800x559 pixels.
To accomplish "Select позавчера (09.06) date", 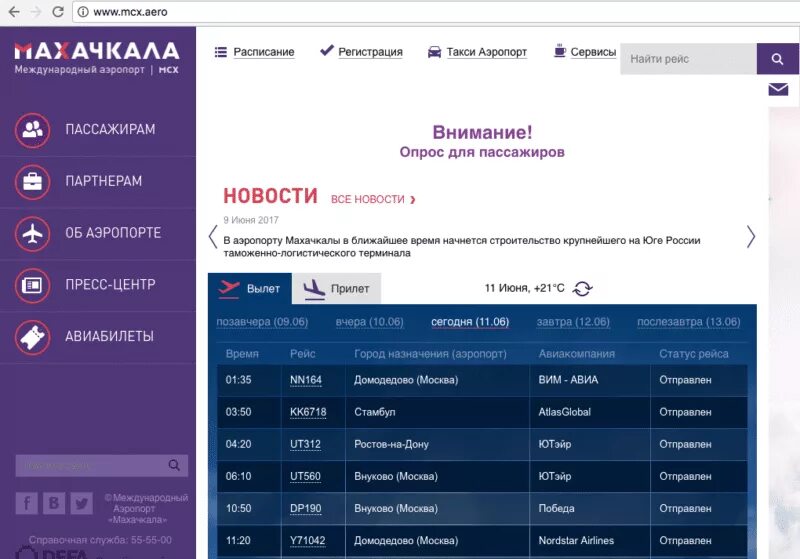I will tap(262, 322).
